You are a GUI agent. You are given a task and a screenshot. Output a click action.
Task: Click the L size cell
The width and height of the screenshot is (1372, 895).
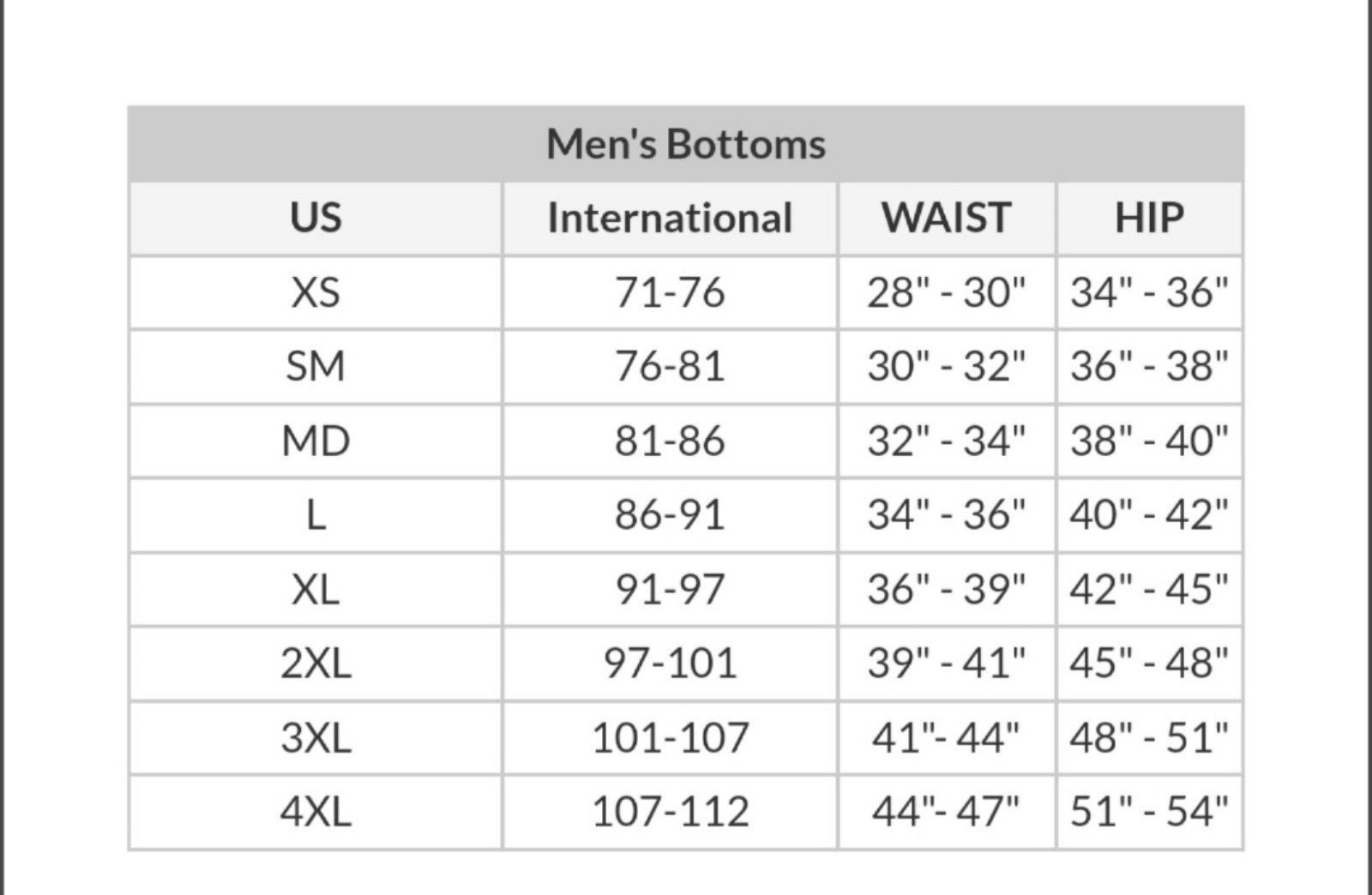(316, 515)
